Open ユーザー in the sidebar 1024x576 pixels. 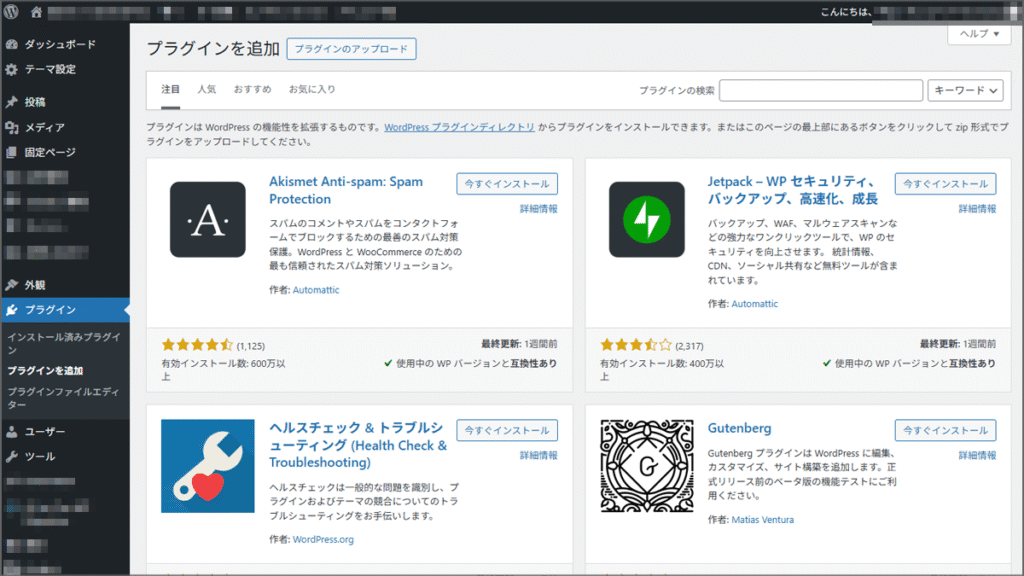pos(45,432)
